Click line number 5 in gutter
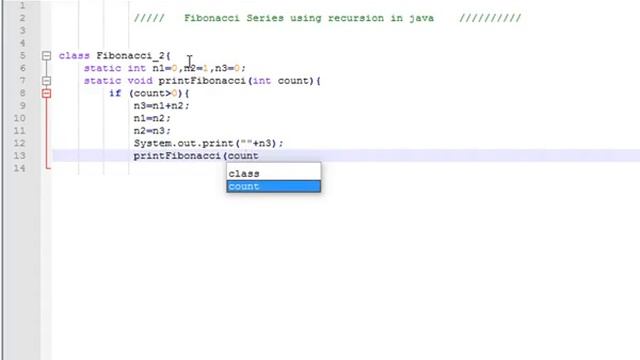The image size is (640, 360). pos(22,56)
